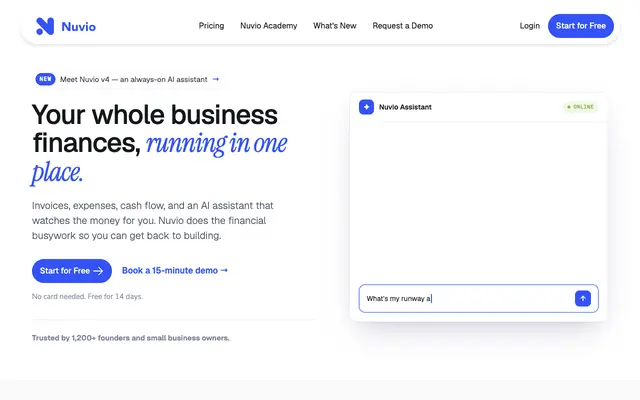The image size is (640, 400).
Task: Click the ONLINE status badge
Action: point(581,107)
